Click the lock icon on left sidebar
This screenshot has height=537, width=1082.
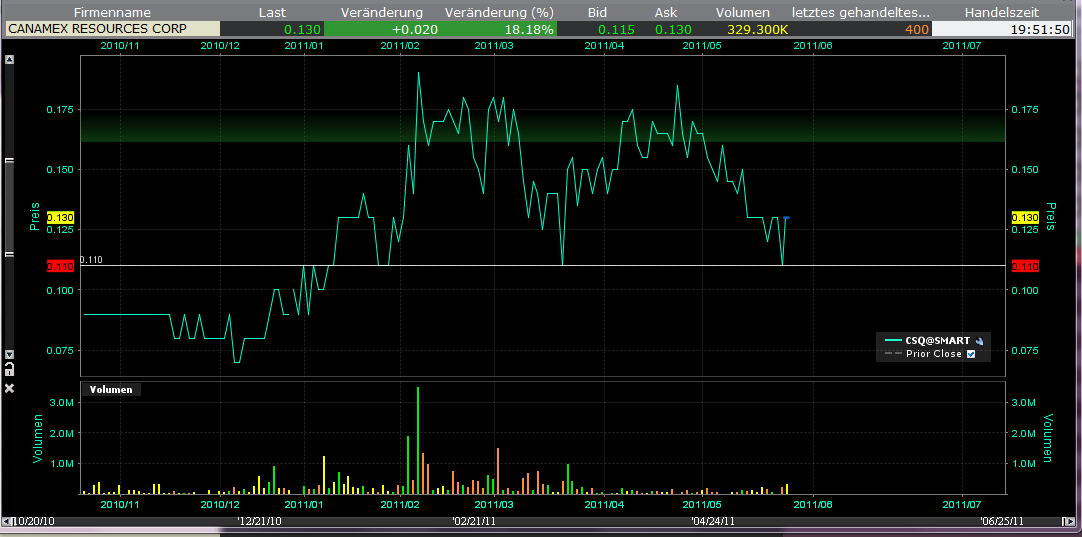click(10, 371)
